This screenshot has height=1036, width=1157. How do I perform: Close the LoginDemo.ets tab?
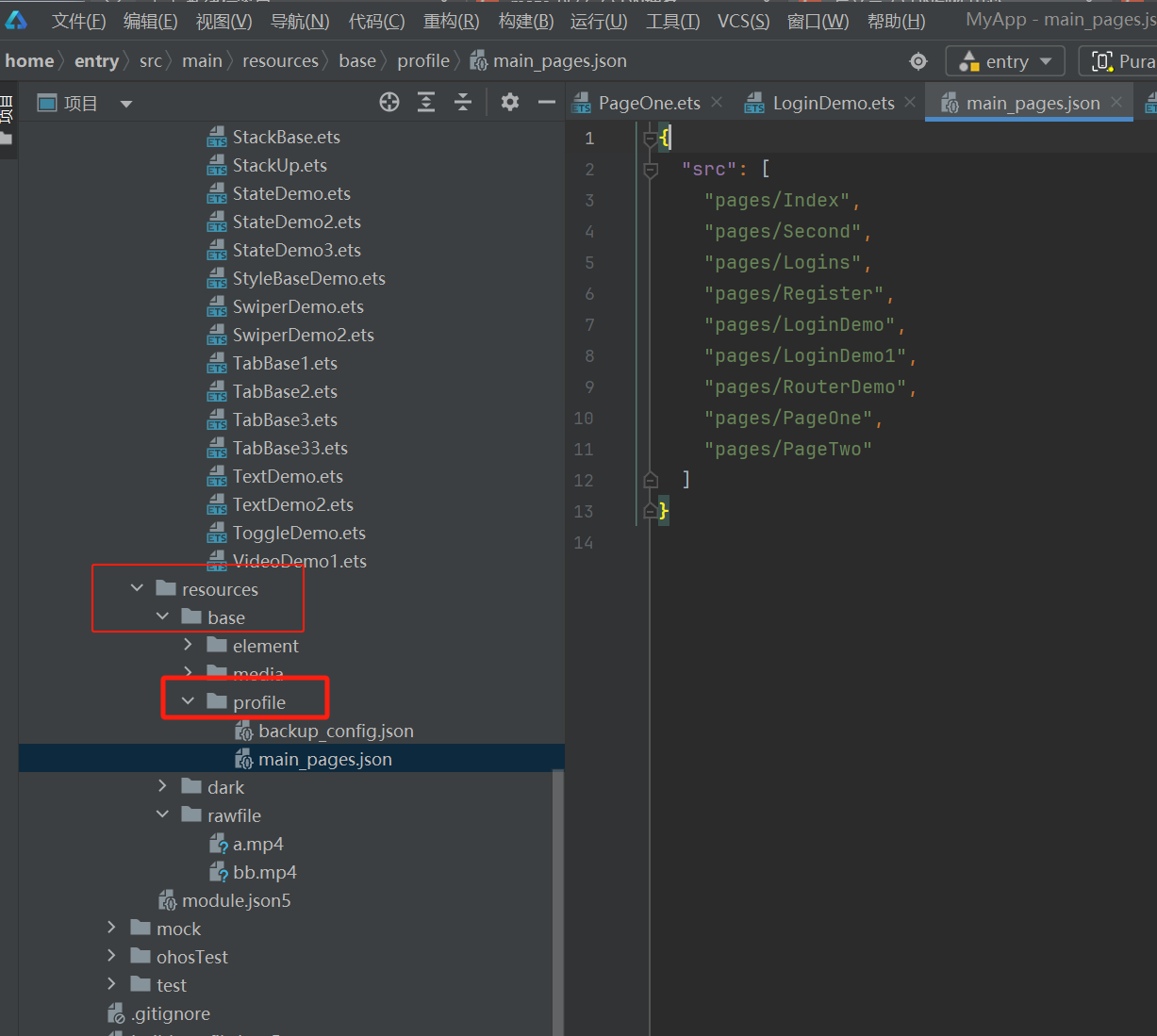(910, 102)
